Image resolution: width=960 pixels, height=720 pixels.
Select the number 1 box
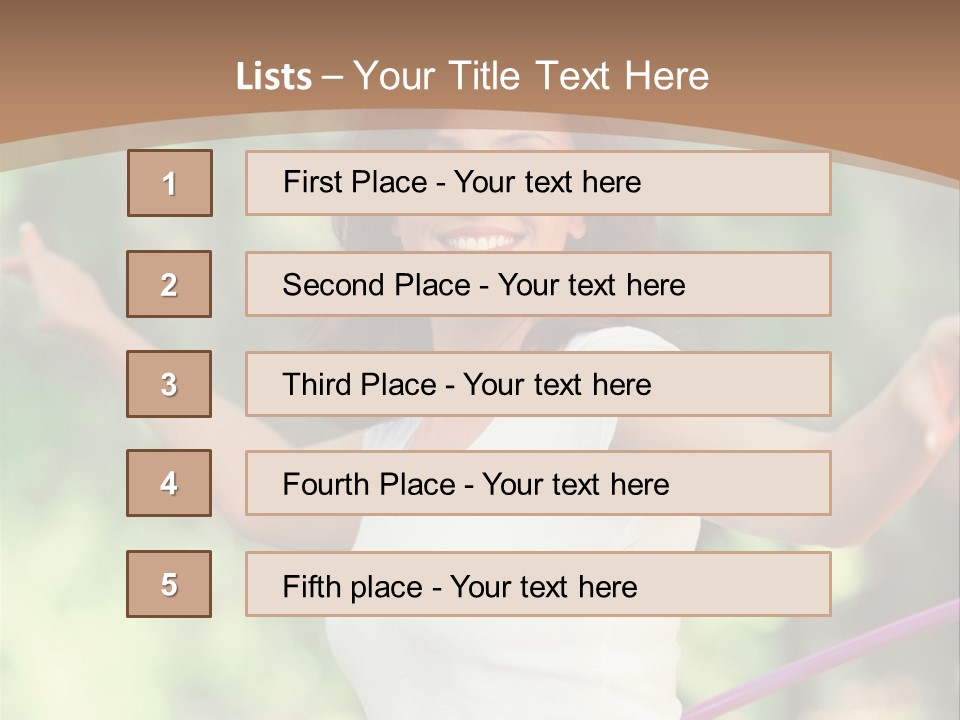click(x=170, y=183)
